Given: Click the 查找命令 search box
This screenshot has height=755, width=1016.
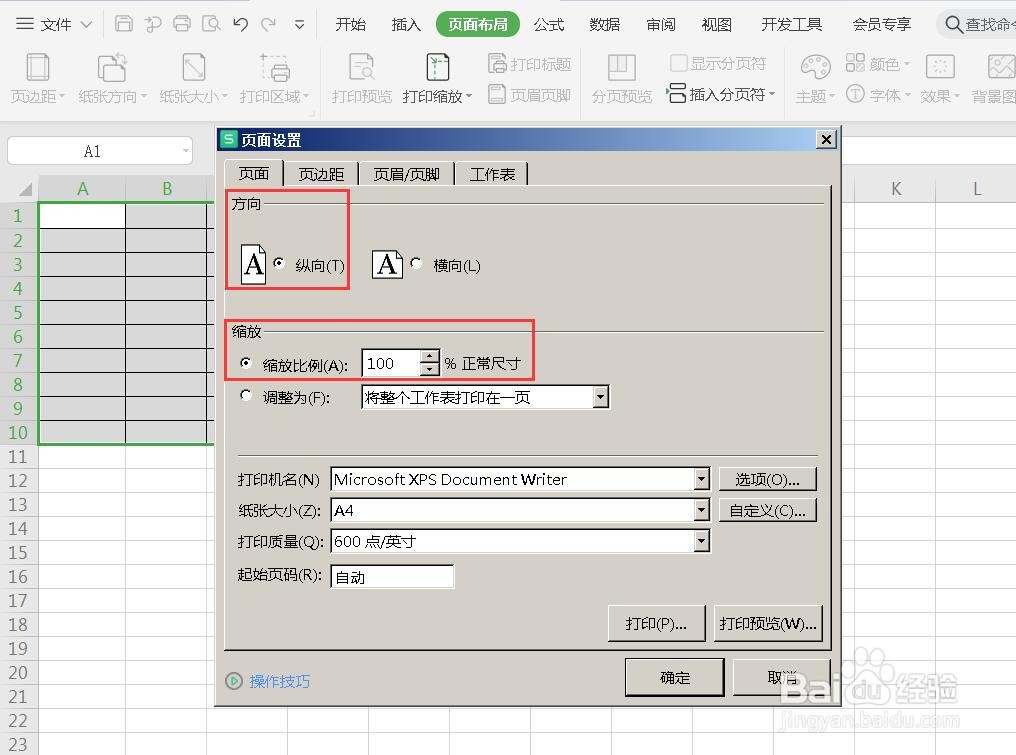Looking at the screenshot, I should [x=978, y=25].
